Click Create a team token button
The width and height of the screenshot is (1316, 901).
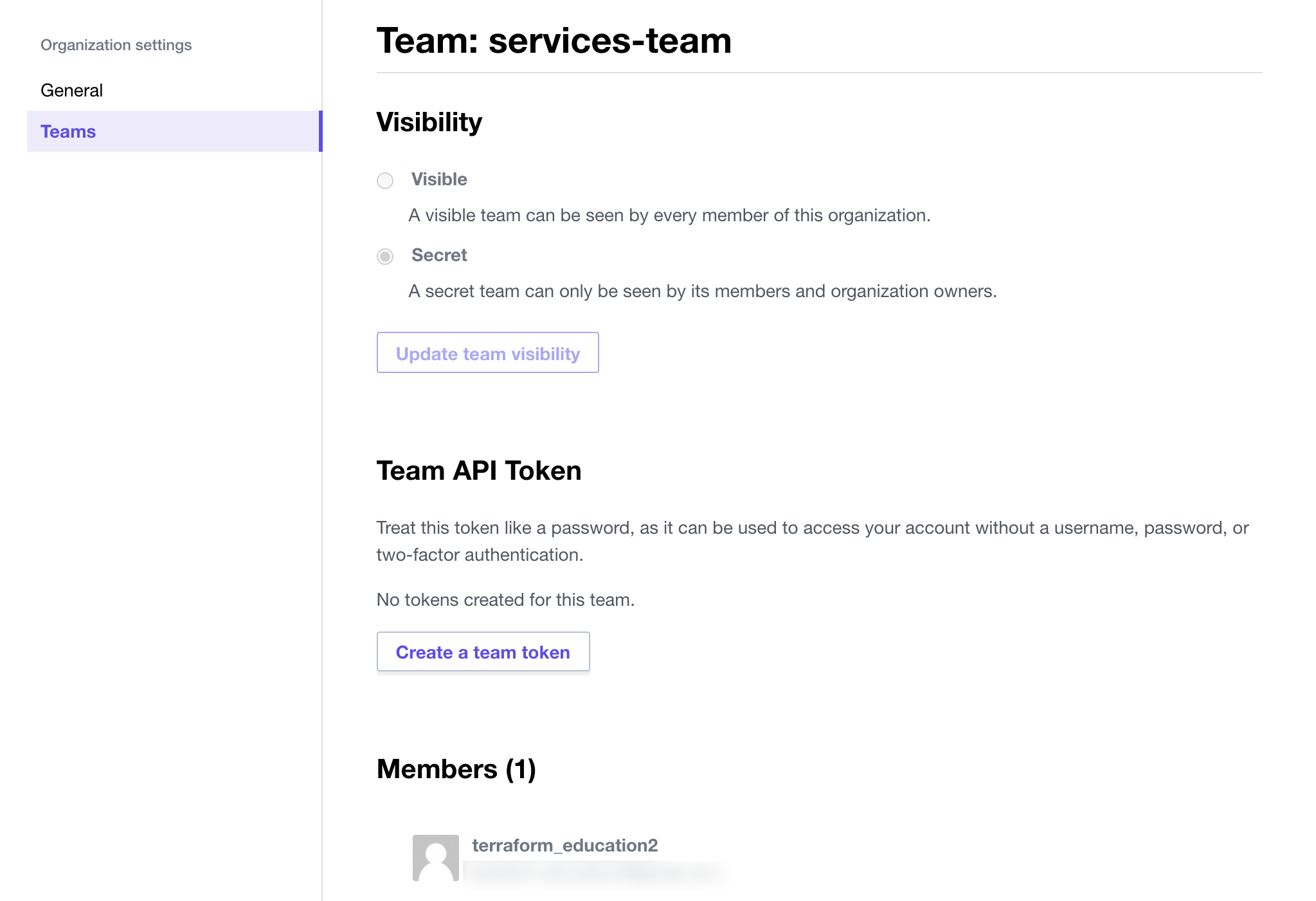click(483, 651)
